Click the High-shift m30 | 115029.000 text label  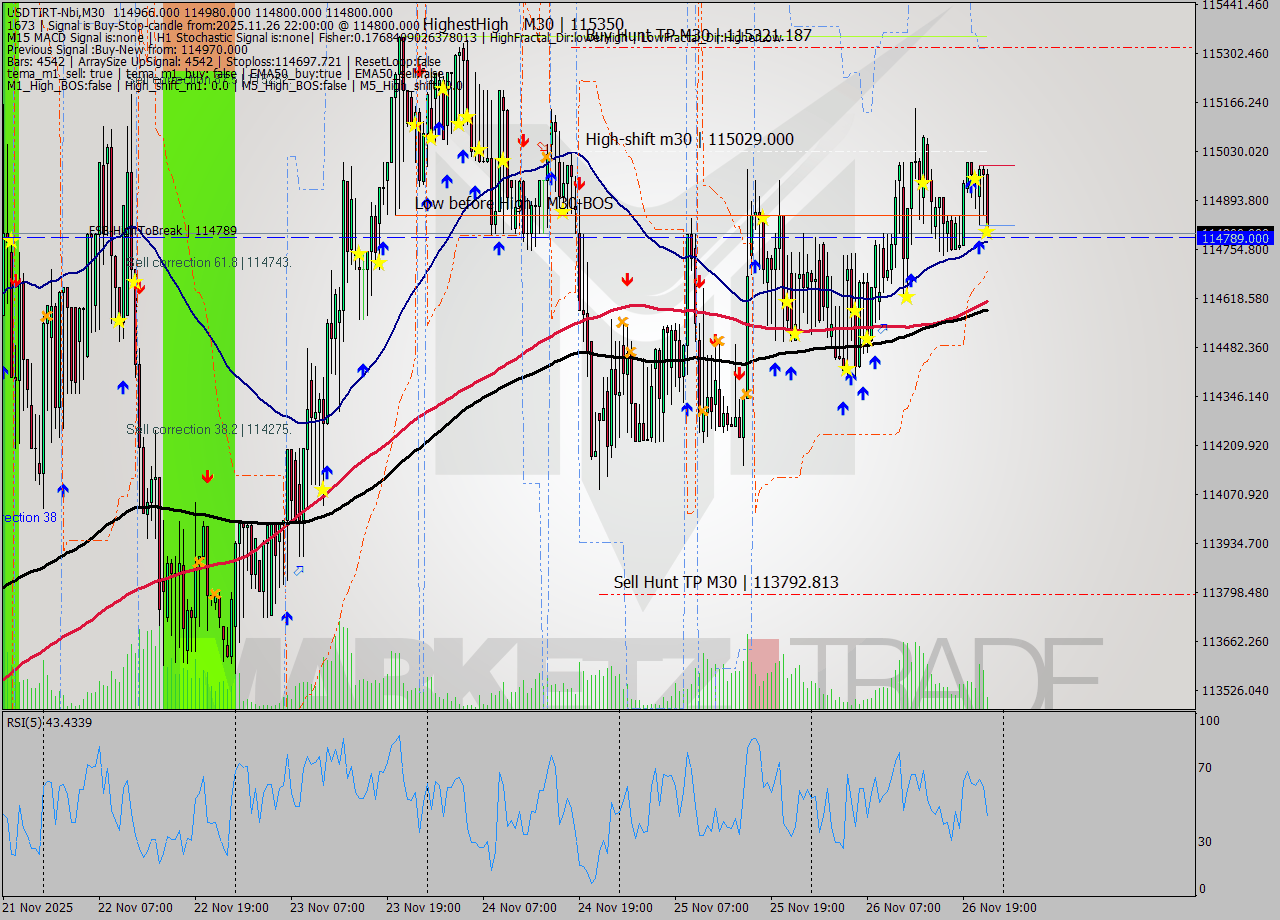(690, 140)
